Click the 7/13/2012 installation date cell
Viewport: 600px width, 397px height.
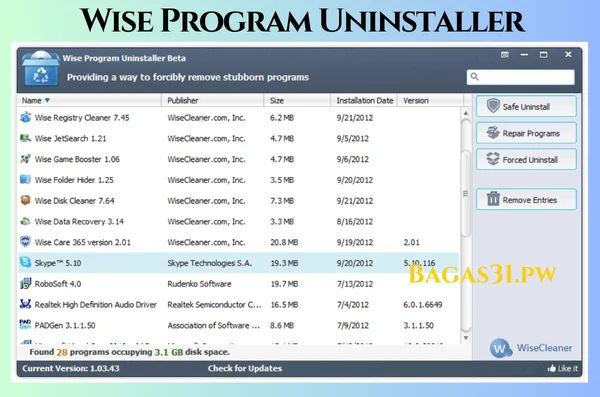click(x=355, y=284)
